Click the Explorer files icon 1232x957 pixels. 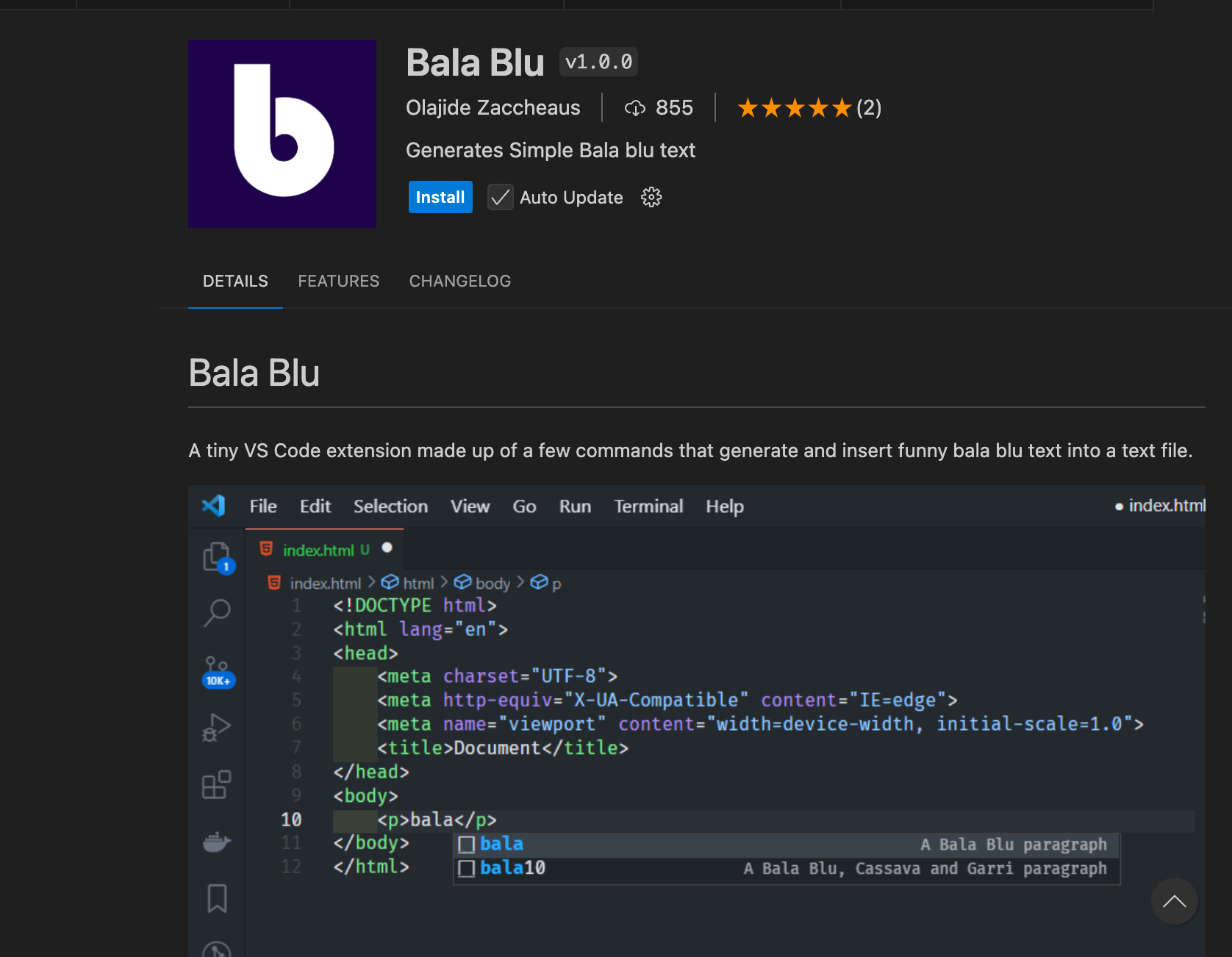pyautogui.click(x=217, y=557)
